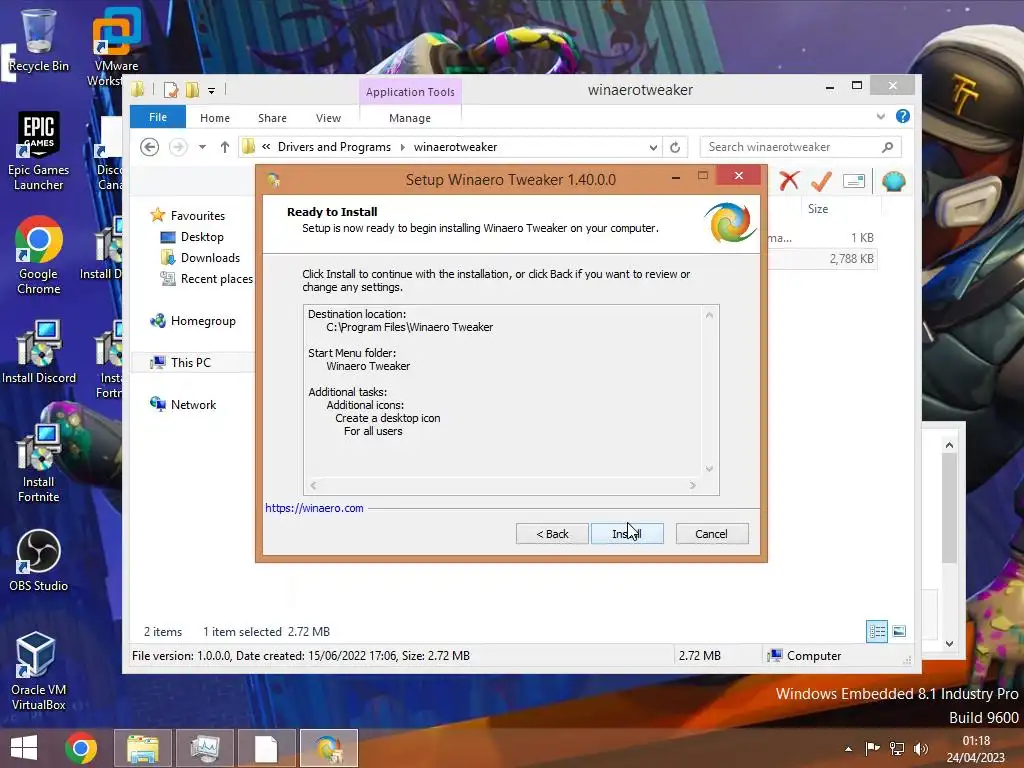Select Downloads under Favourites
1024x768 pixels.
tap(200, 258)
